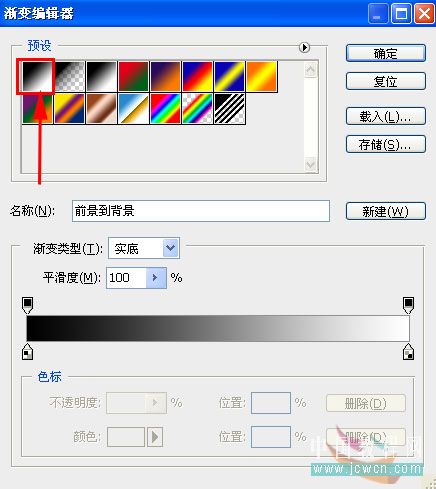This screenshot has height=489, width=436.
Task: Open the presets flyout menu arrow
Action: tap(304, 47)
